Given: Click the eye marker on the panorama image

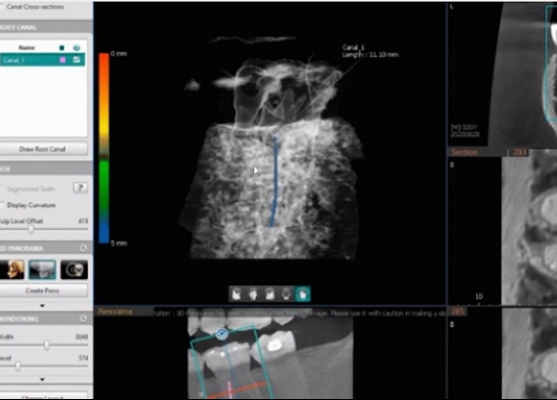Looking at the screenshot, I should (x=222, y=334).
